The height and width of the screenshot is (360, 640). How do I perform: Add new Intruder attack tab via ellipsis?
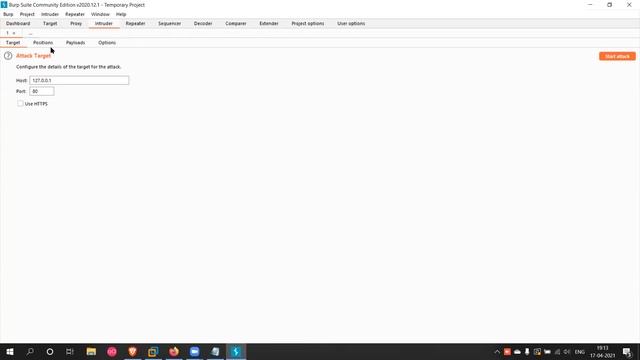pyautogui.click(x=30, y=33)
